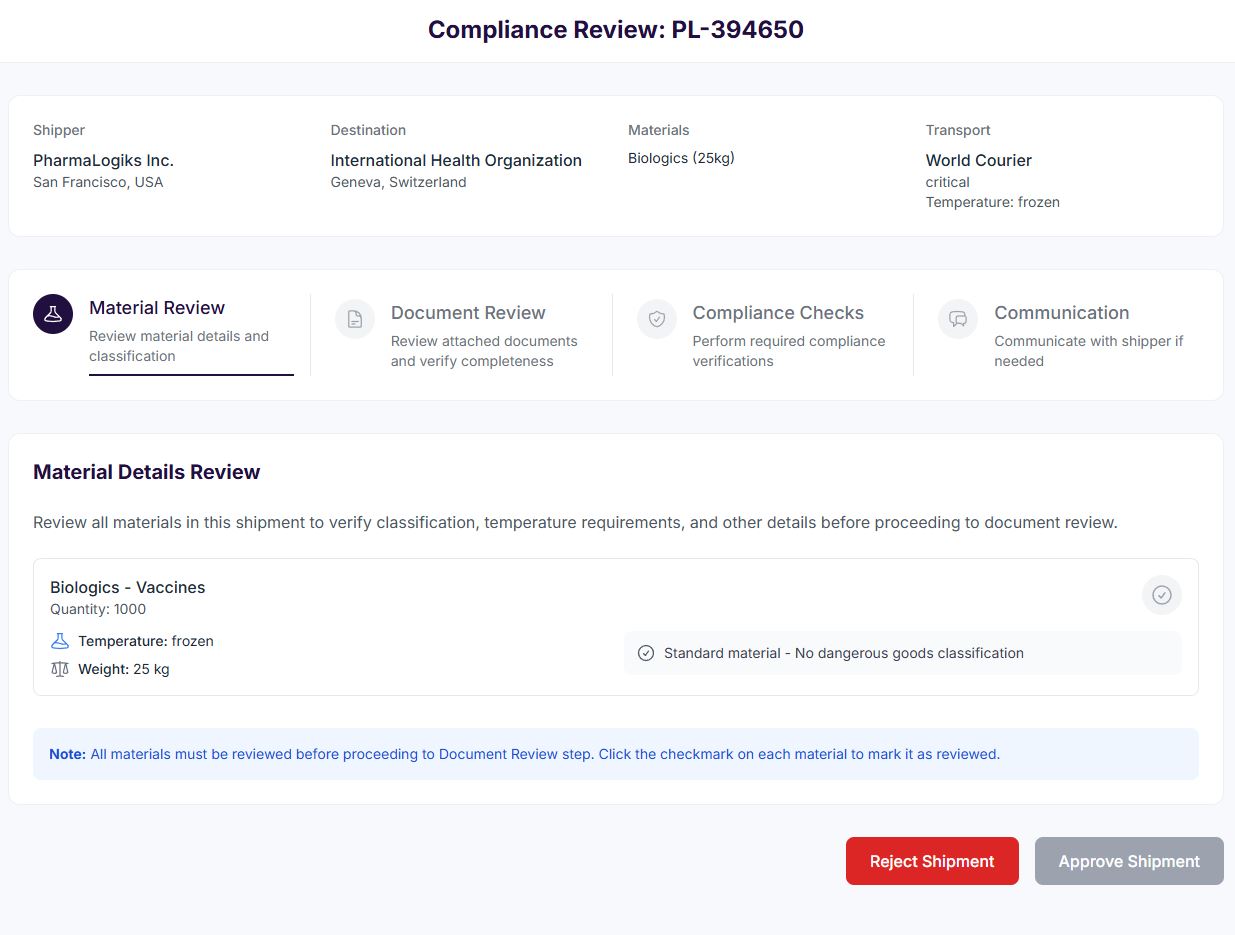Click the Communication chat bubbles icon
This screenshot has width=1235, height=935.
click(x=958, y=319)
